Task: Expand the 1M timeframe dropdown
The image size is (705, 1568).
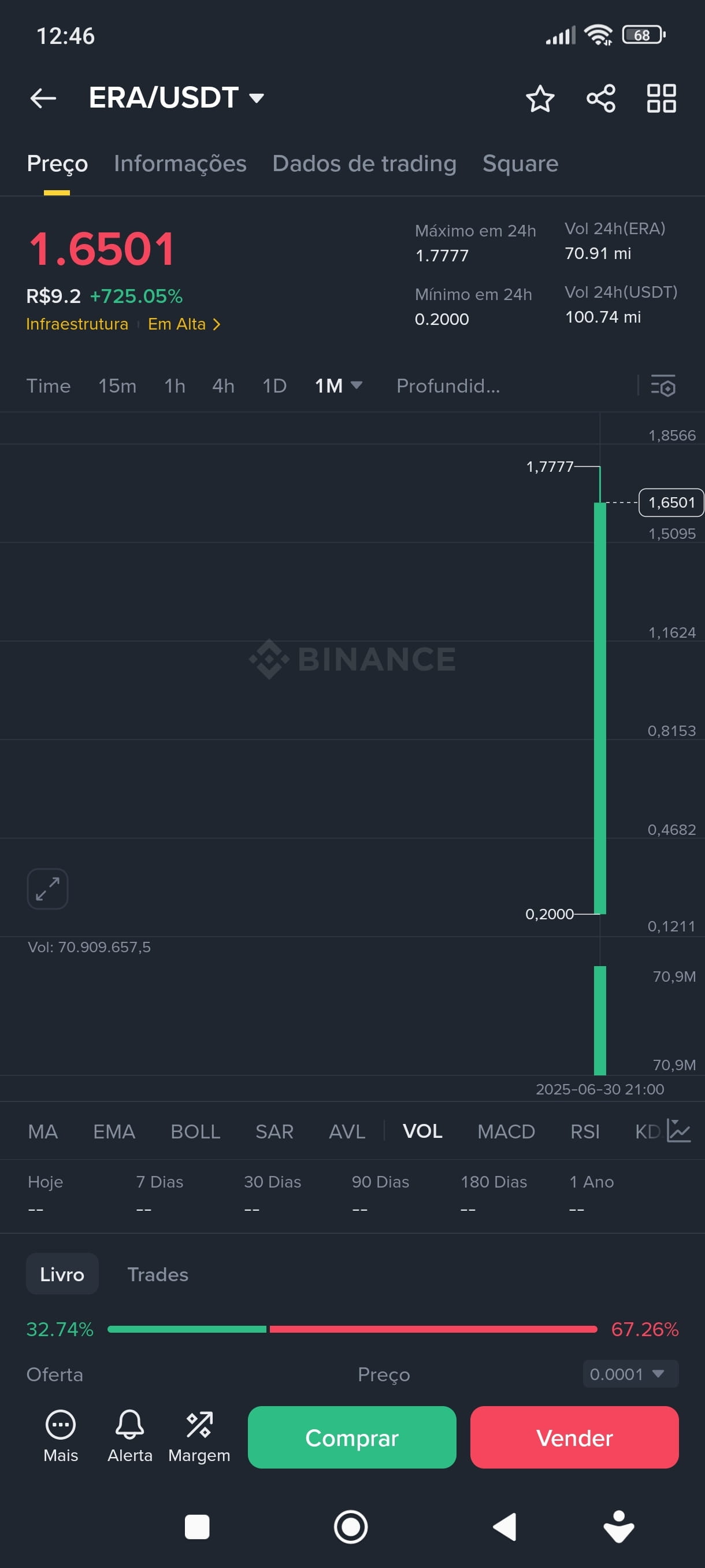Action: click(338, 385)
